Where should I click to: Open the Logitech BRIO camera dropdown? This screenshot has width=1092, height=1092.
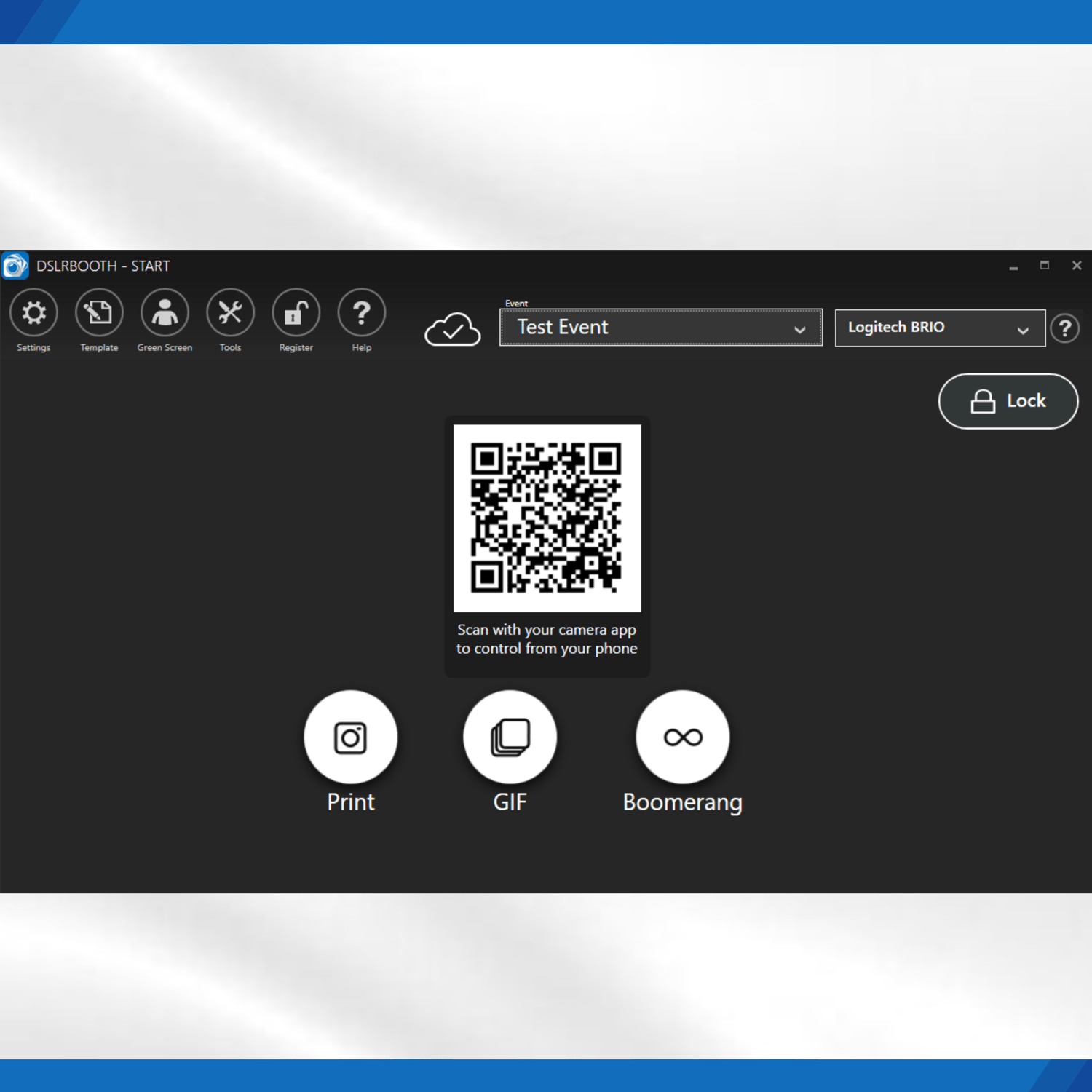point(940,328)
